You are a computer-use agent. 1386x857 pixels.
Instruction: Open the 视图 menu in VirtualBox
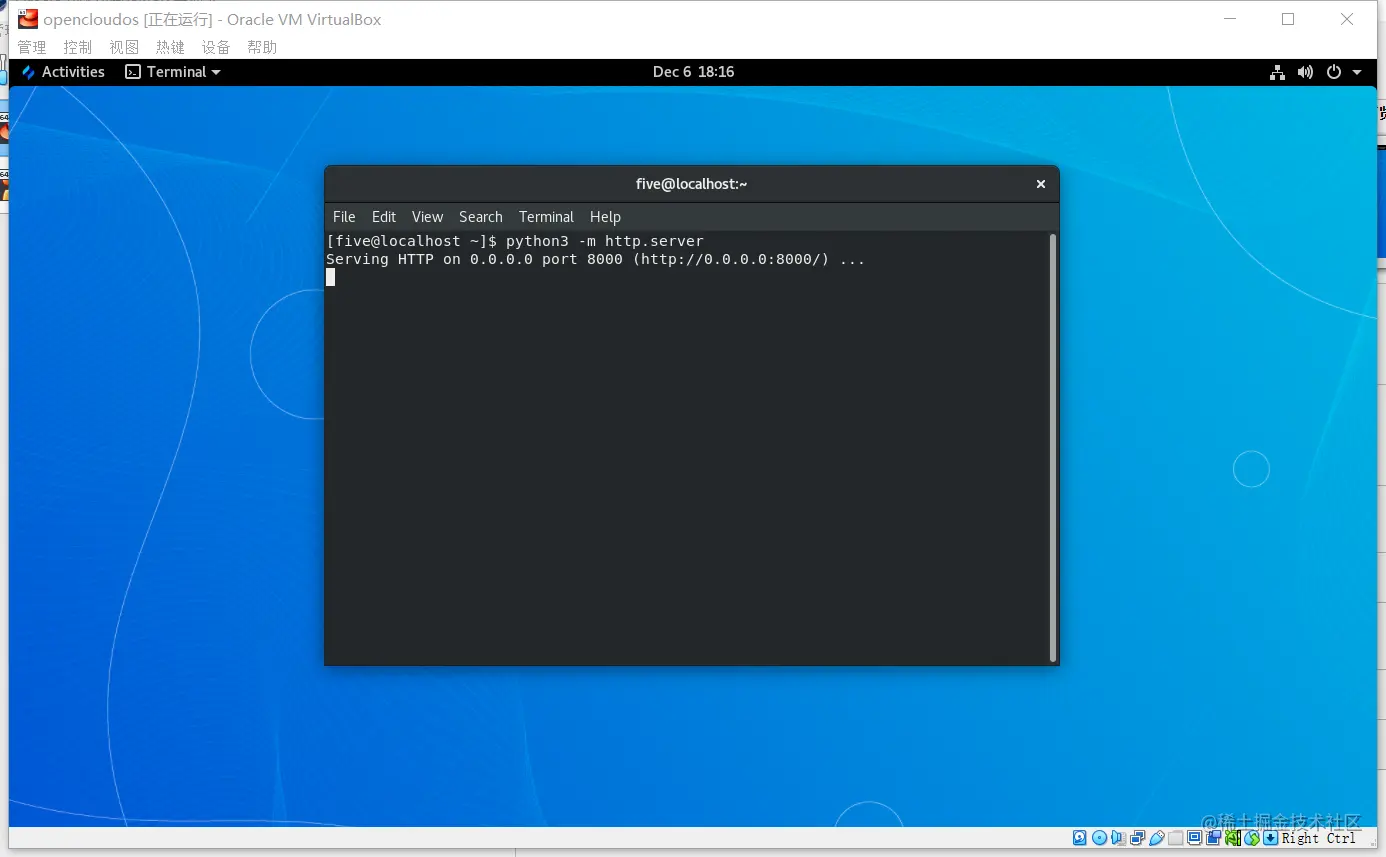(124, 47)
